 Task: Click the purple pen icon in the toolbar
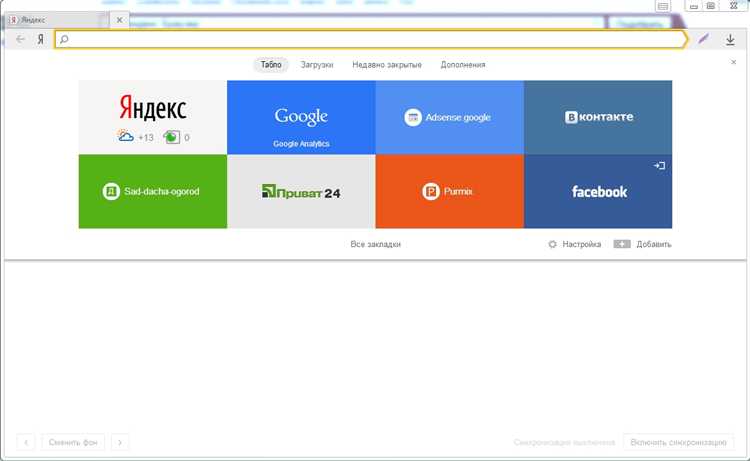point(703,39)
